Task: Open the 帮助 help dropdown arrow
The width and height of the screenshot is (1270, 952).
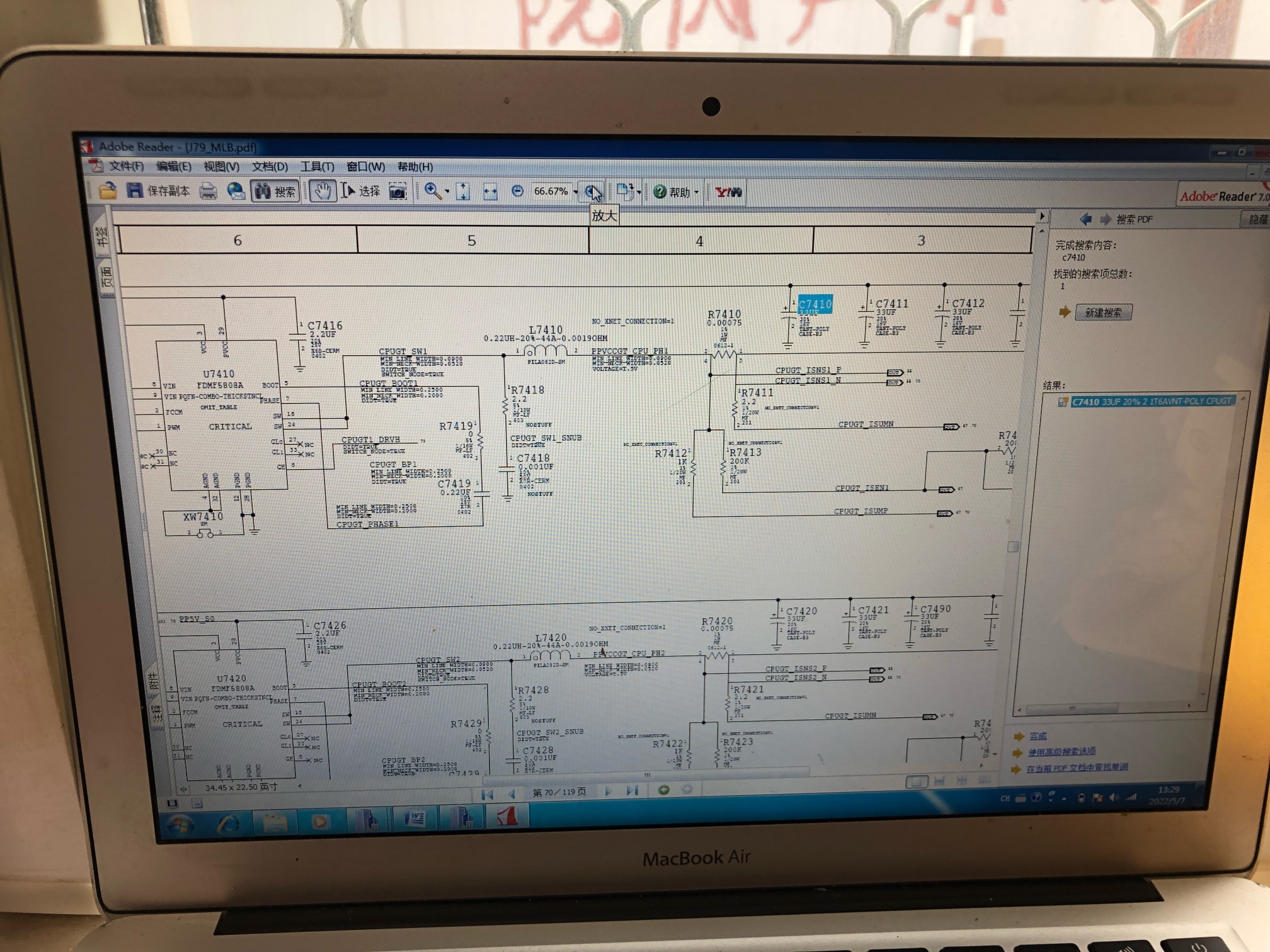Action: click(x=696, y=192)
